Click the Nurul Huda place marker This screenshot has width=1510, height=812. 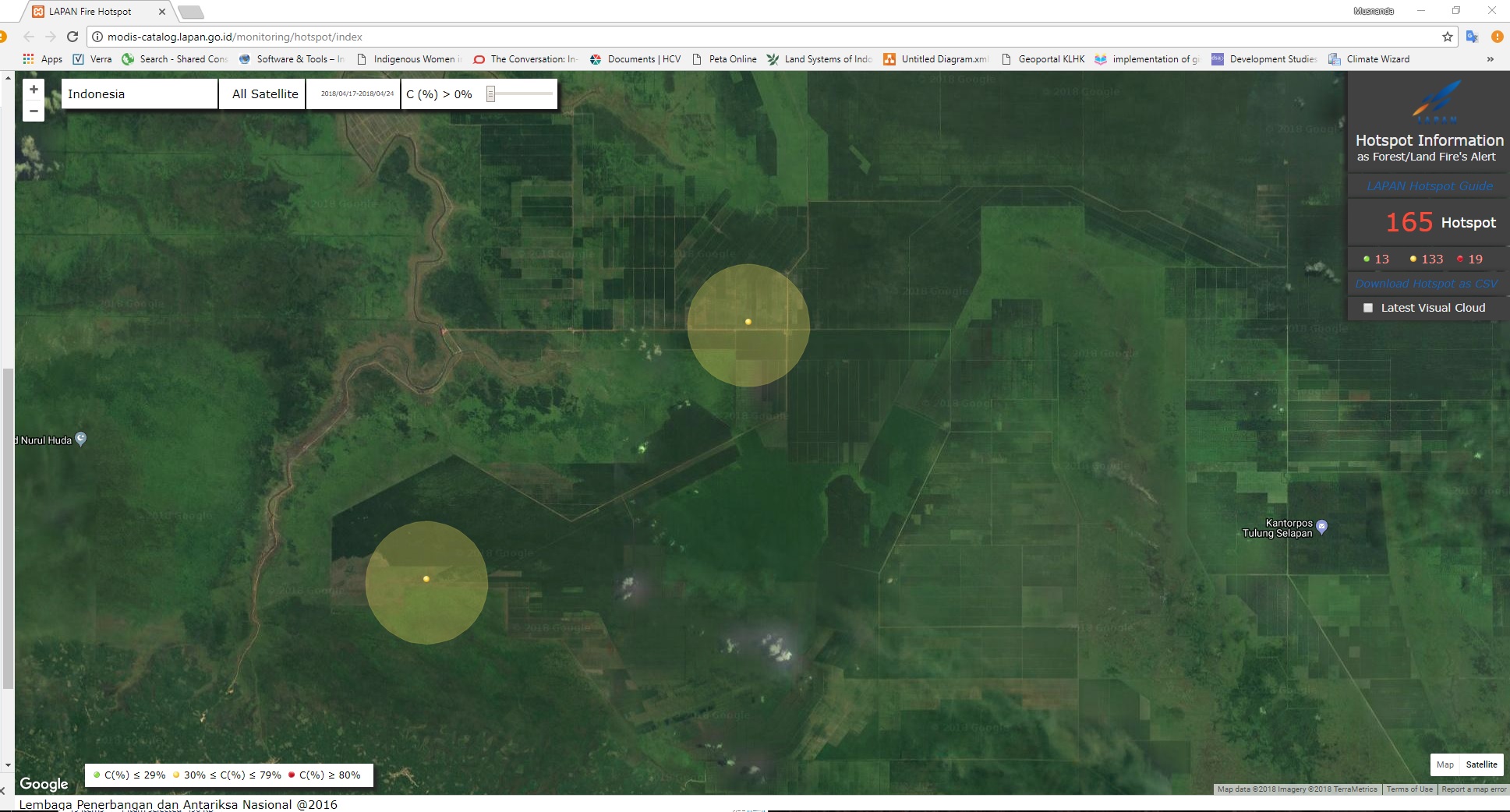[80, 439]
